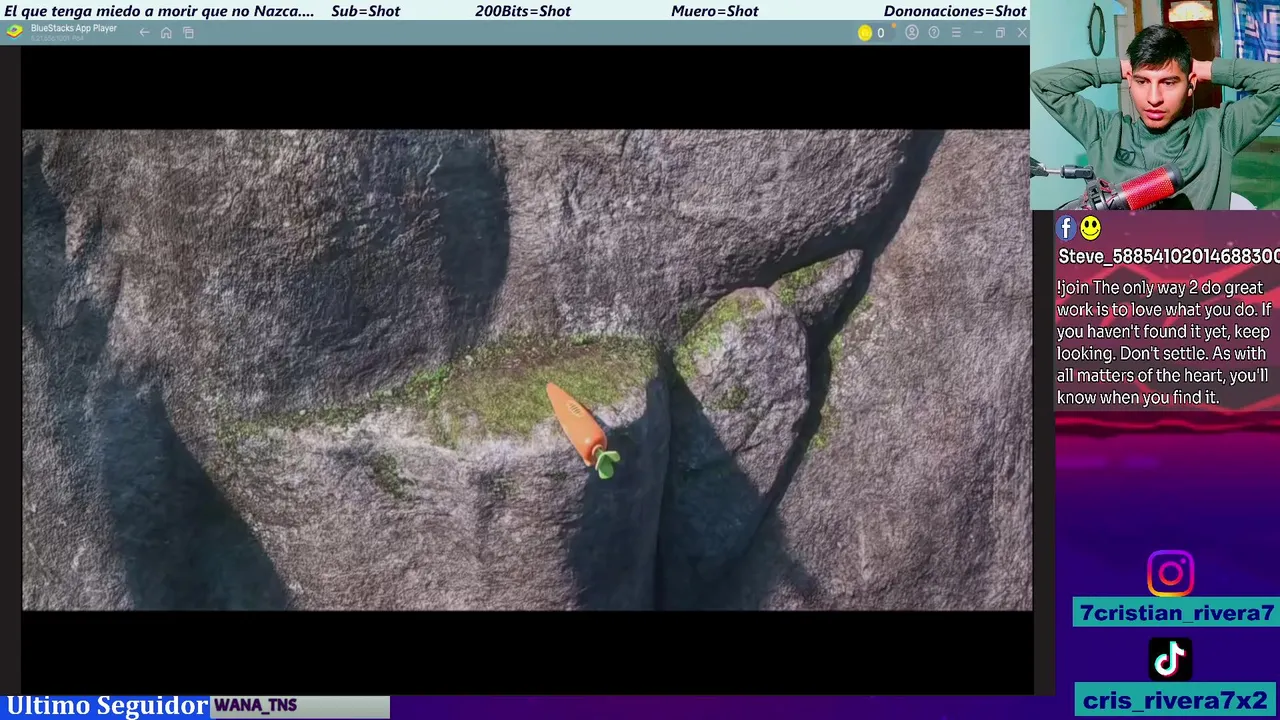
Task: Click the 'Sub=Shot' banner text
Action: click(x=365, y=11)
